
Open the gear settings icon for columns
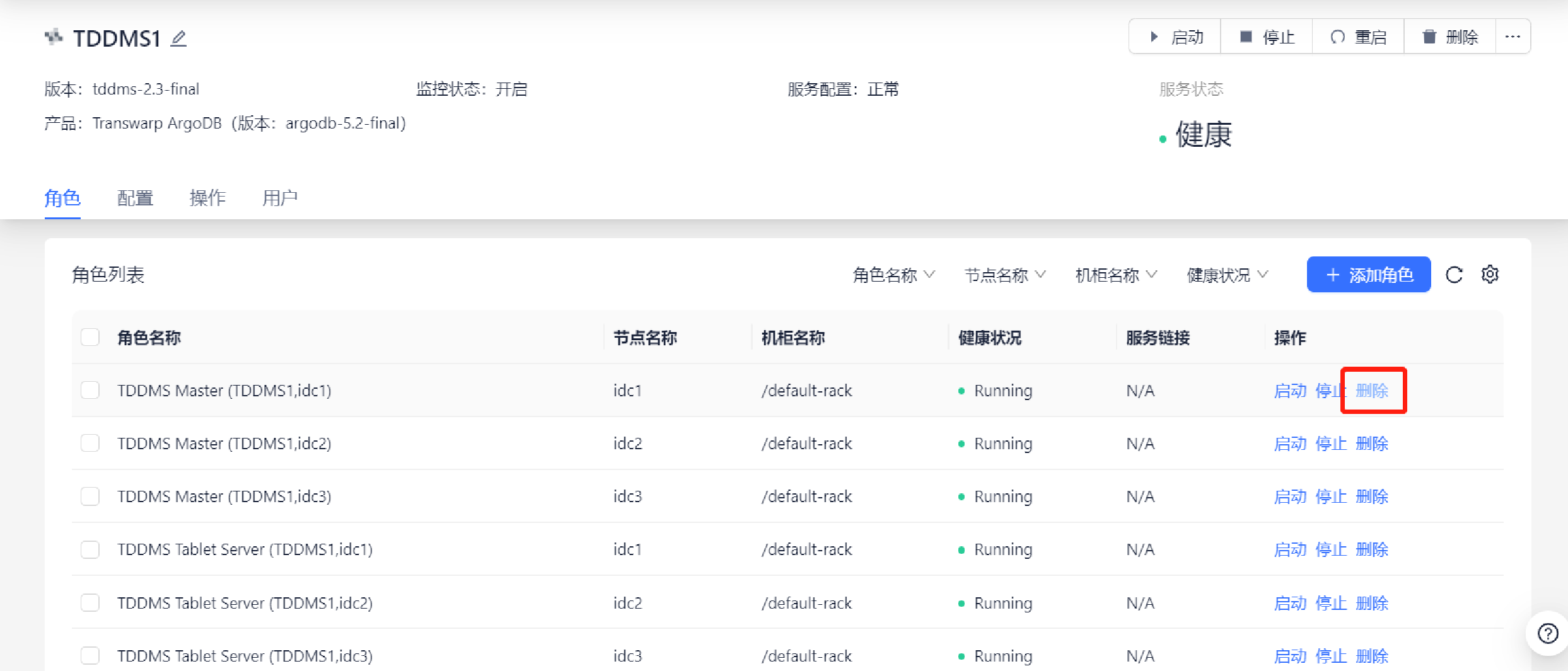click(1490, 275)
